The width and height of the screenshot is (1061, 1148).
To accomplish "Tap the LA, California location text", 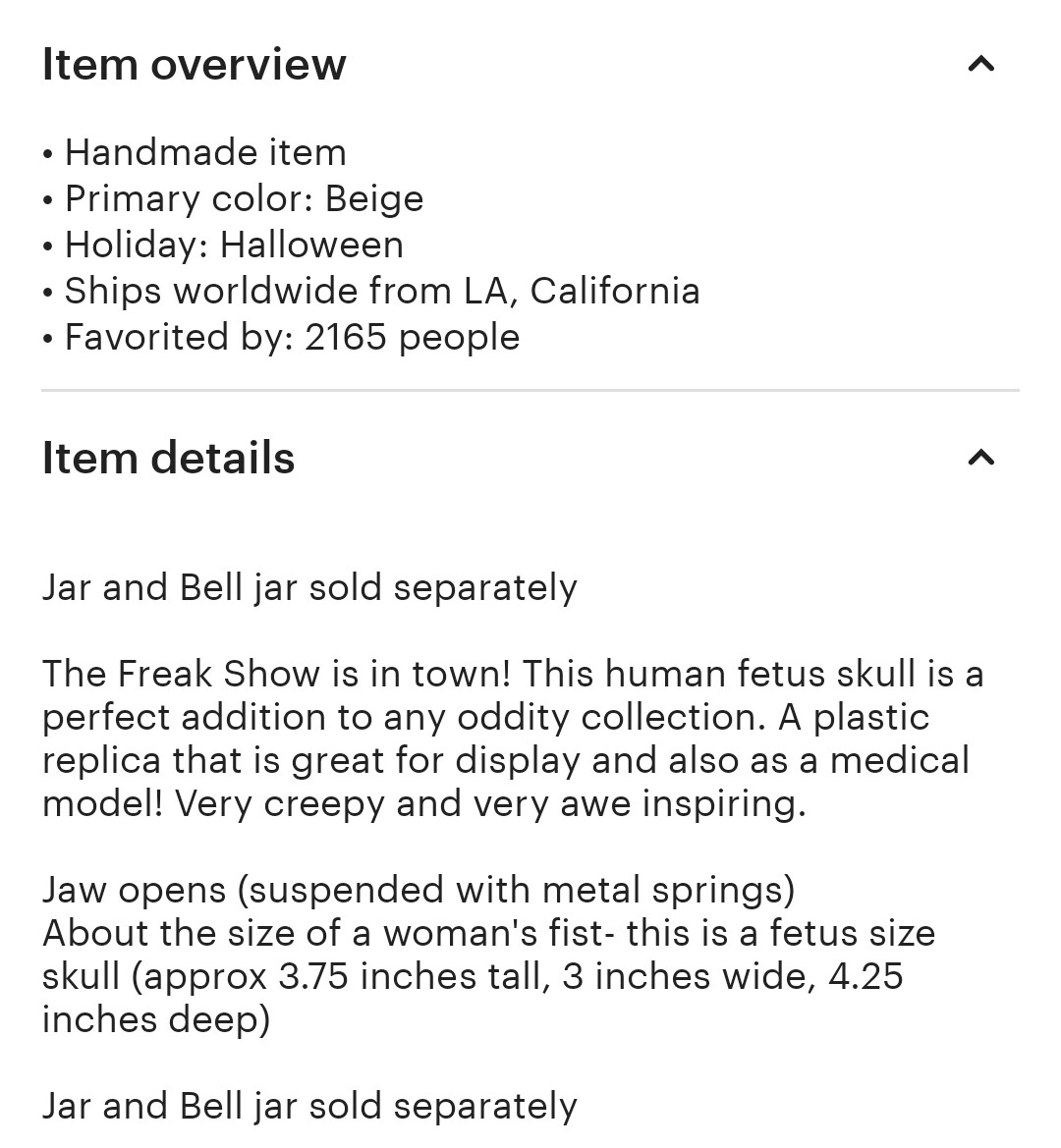I will pyautogui.click(x=582, y=291).
